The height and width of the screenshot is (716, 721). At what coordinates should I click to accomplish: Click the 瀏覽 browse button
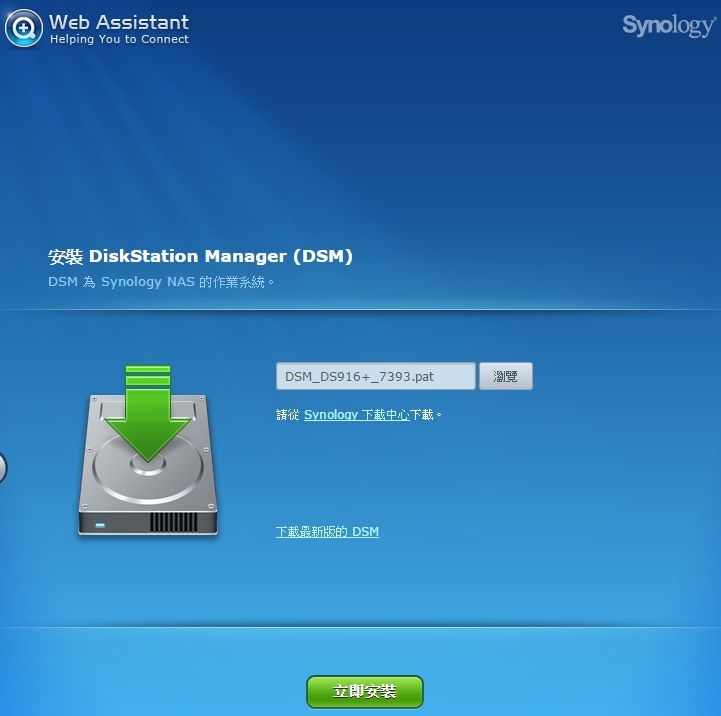click(506, 376)
